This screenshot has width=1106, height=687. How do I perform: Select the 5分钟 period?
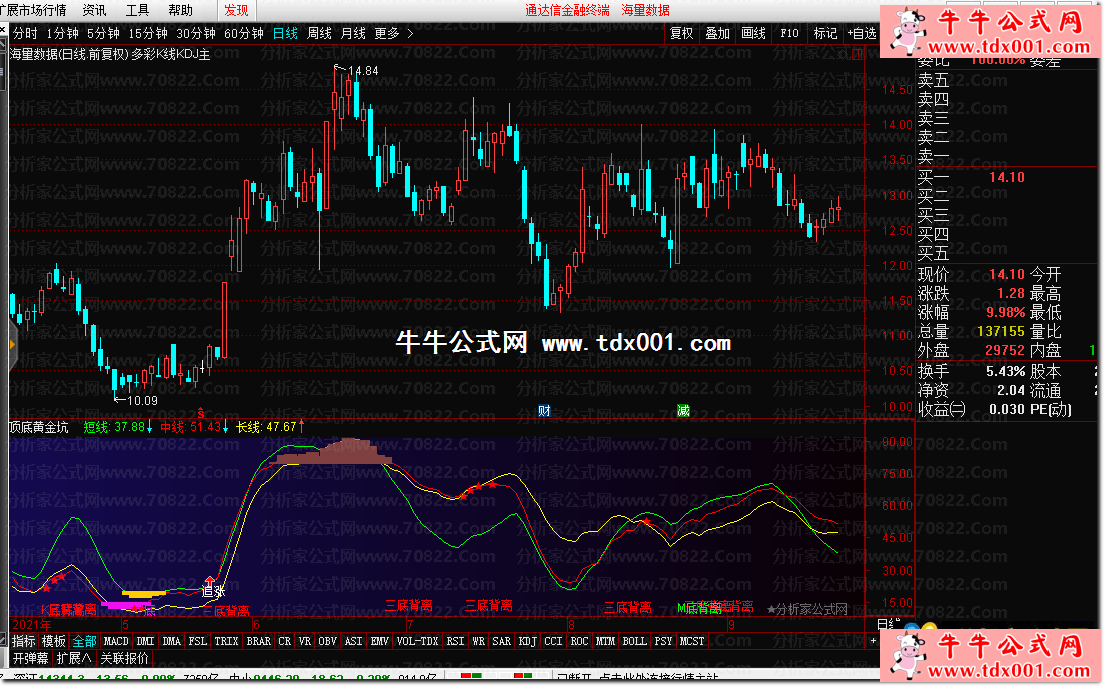pos(103,33)
